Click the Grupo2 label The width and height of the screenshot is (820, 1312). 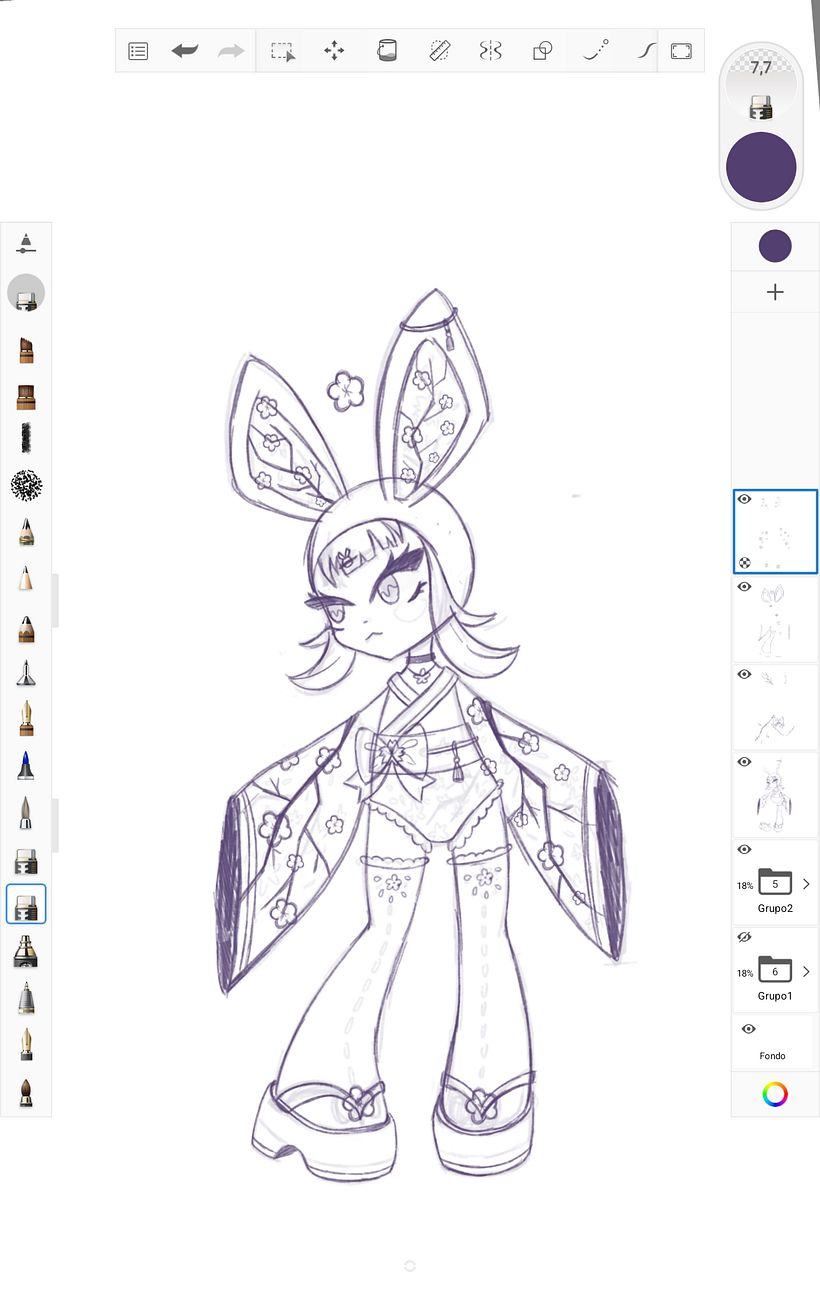pyautogui.click(x=775, y=909)
